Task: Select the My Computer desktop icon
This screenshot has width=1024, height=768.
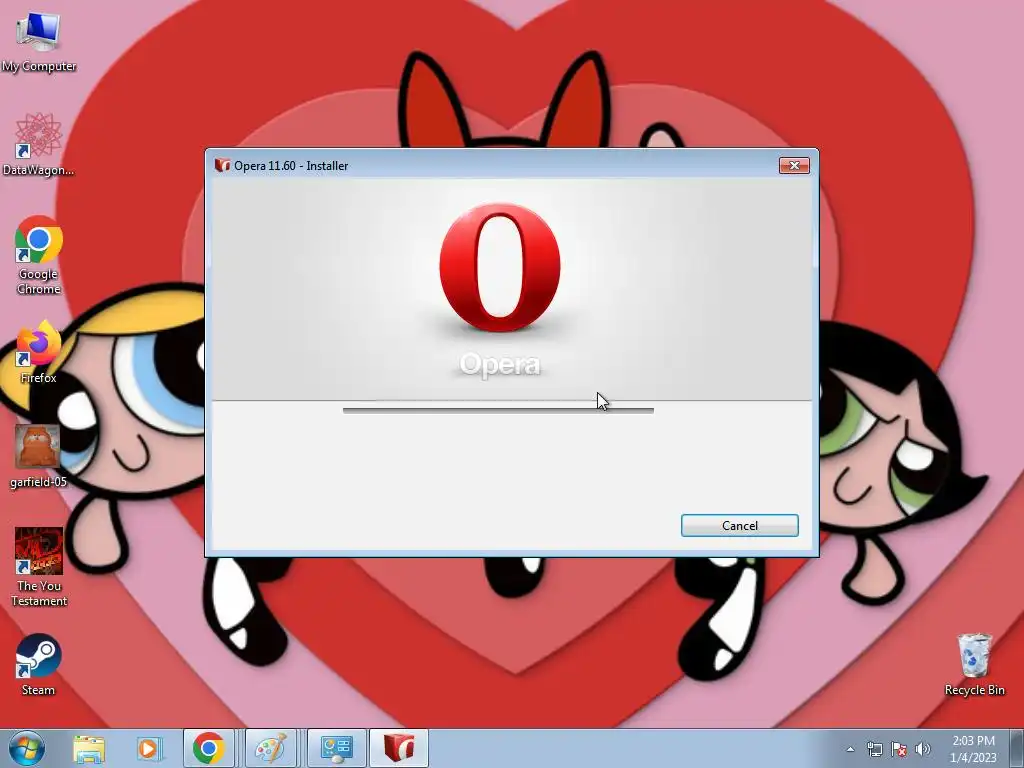Action: tap(39, 42)
